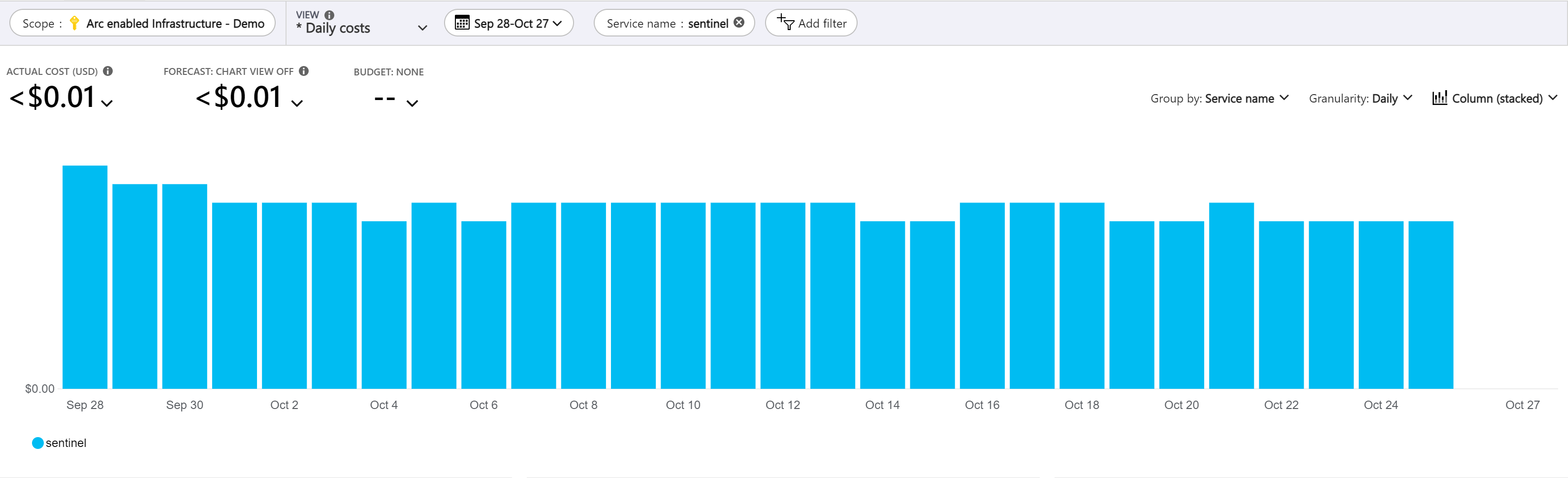Screen dimensions: 1568x478
Task: Click the info icon next to Actual Cost
Action: pos(108,71)
